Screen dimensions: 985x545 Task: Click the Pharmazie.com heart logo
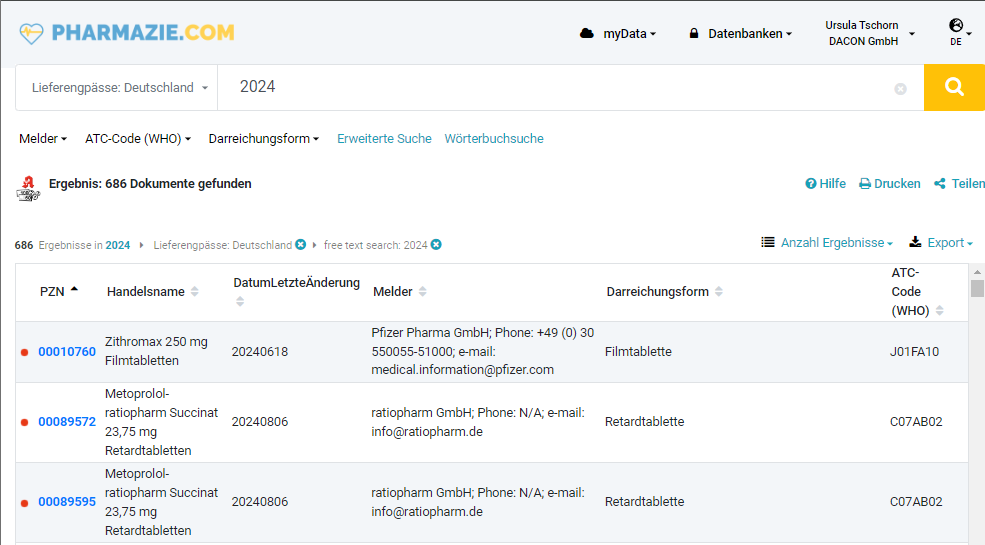[x=31, y=33]
